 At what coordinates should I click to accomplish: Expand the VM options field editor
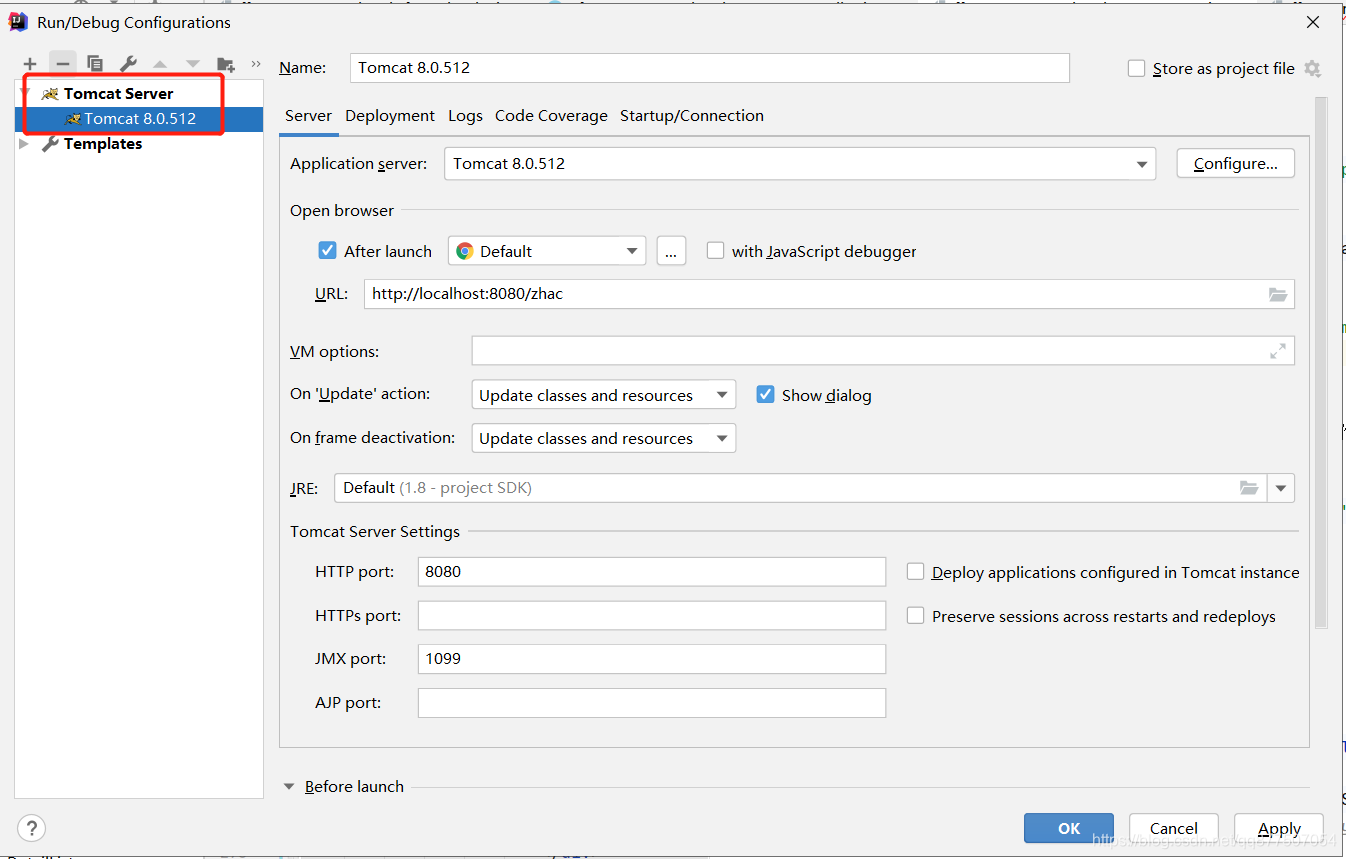[x=1278, y=351]
